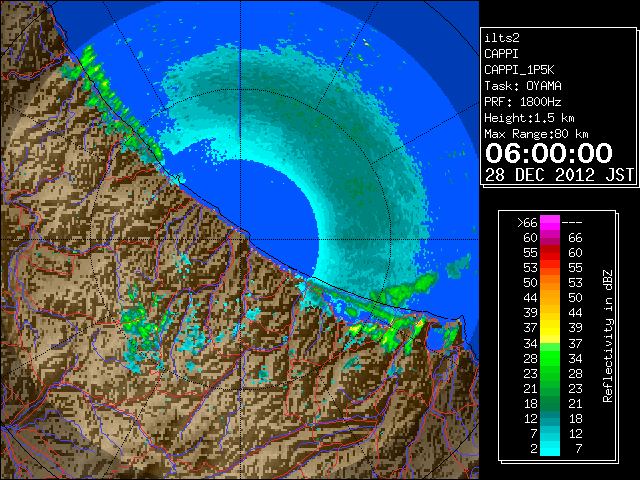The image size is (640, 480).
Task: Pick the purple 60–66 dBZ swatch
Action: pyautogui.click(x=550, y=238)
